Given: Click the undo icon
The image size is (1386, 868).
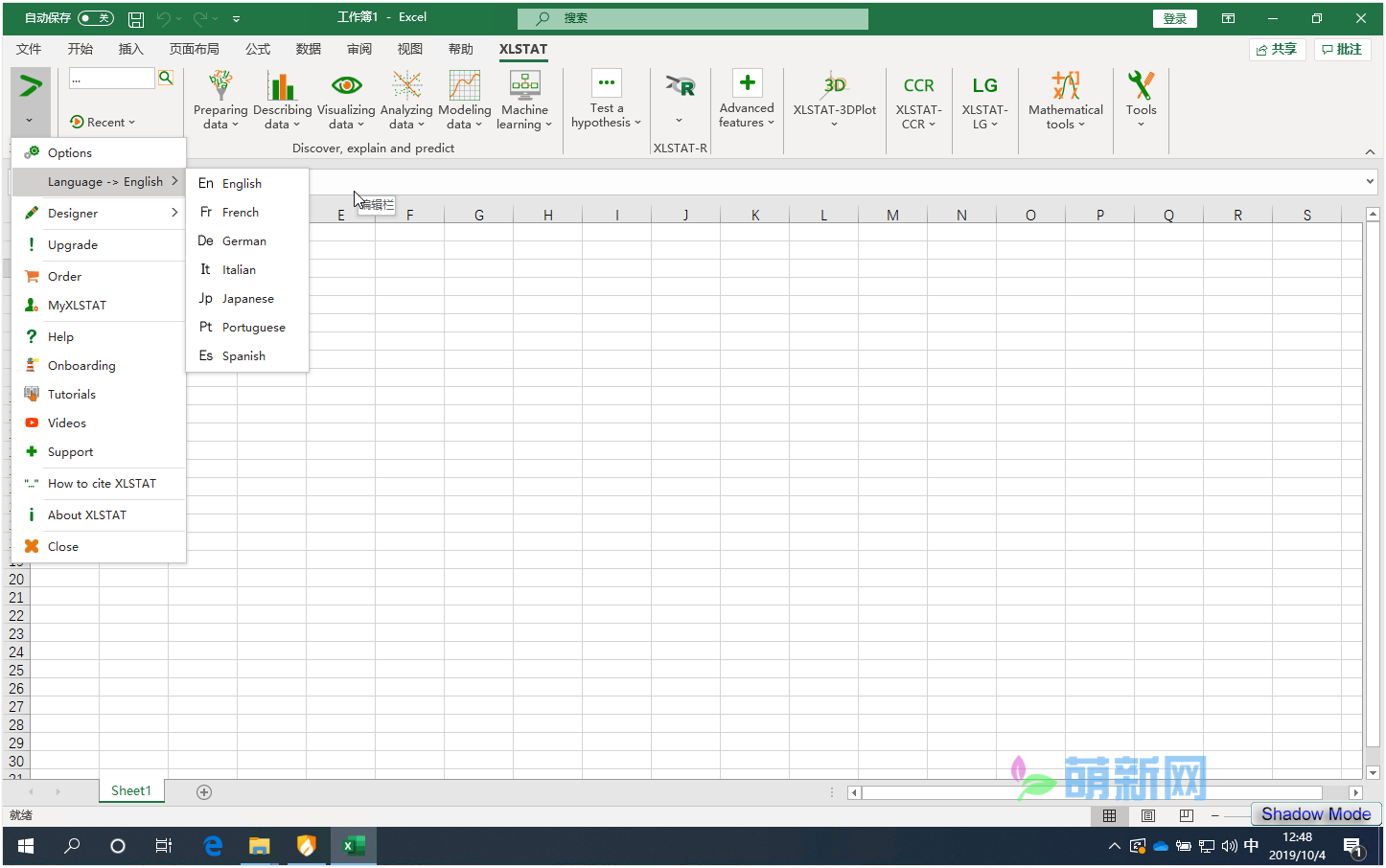Looking at the screenshot, I should pyautogui.click(x=164, y=18).
